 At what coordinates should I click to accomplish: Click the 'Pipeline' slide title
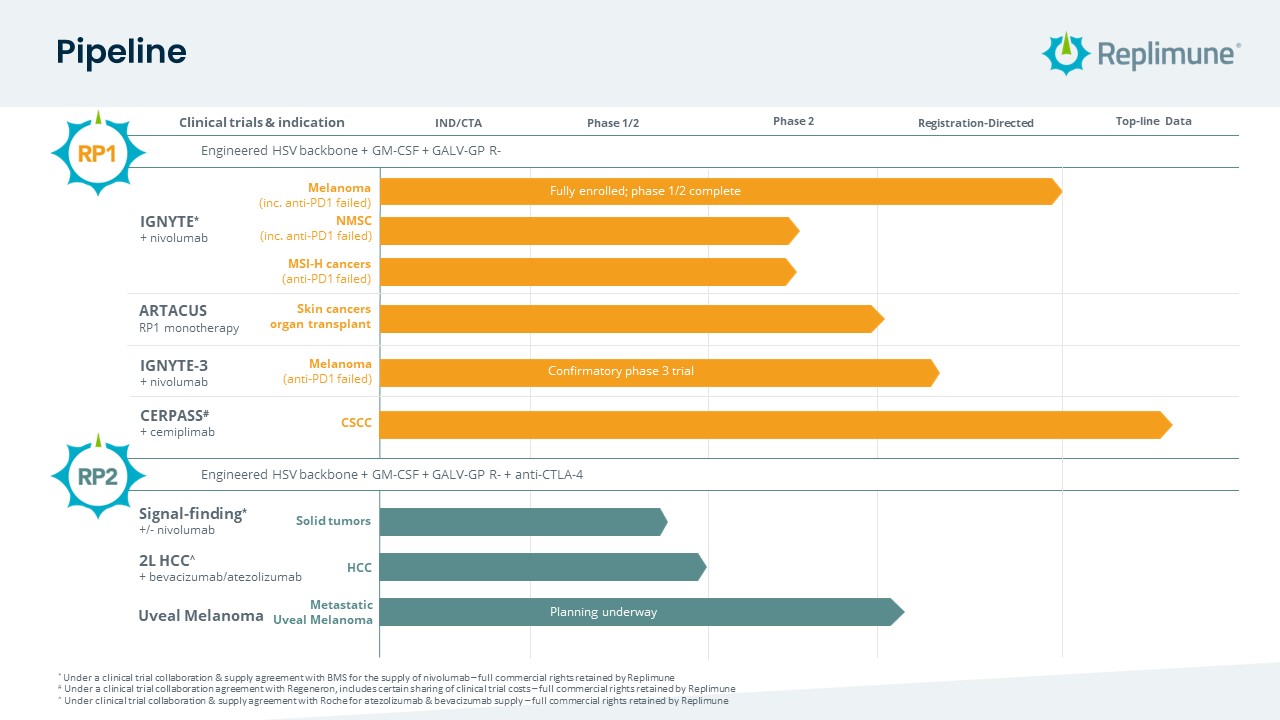pyautogui.click(x=121, y=52)
